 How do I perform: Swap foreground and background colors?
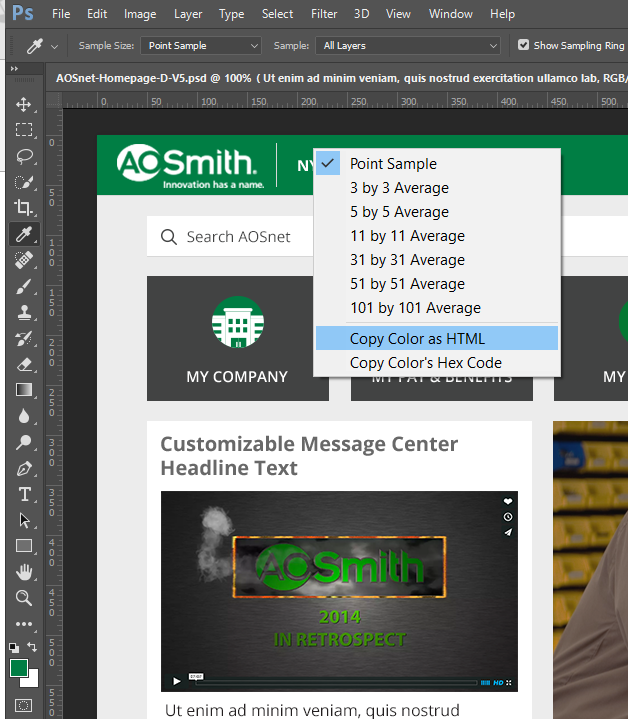pos(32,647)
